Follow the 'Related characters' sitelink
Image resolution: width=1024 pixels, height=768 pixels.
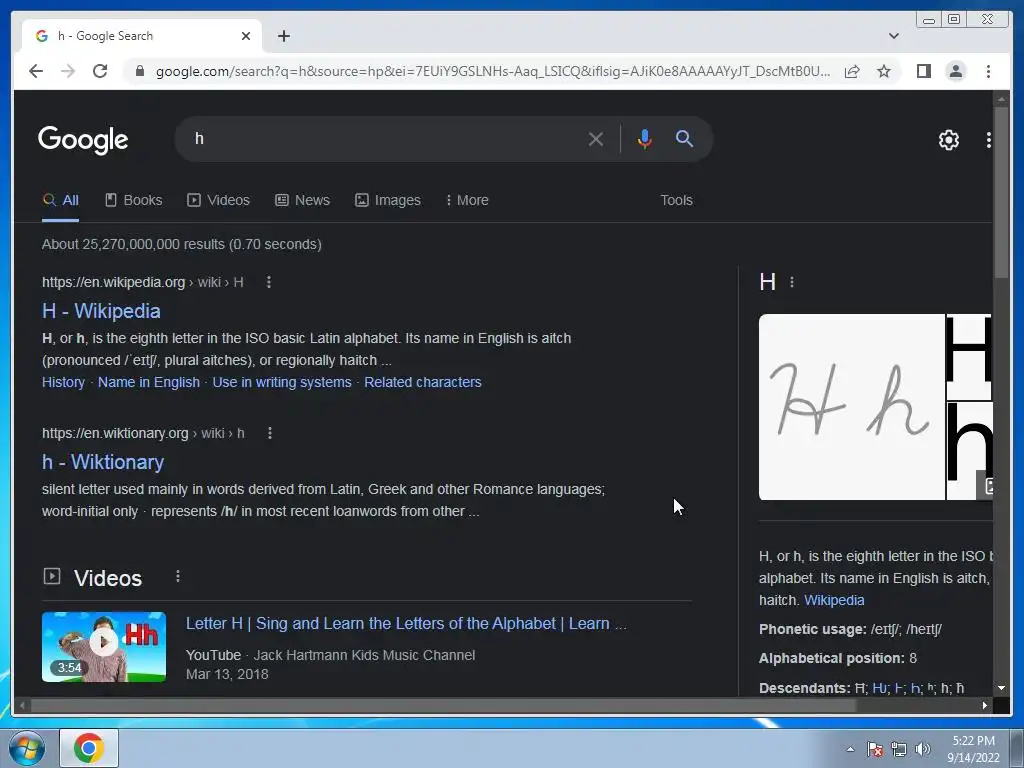click(423, 382)
